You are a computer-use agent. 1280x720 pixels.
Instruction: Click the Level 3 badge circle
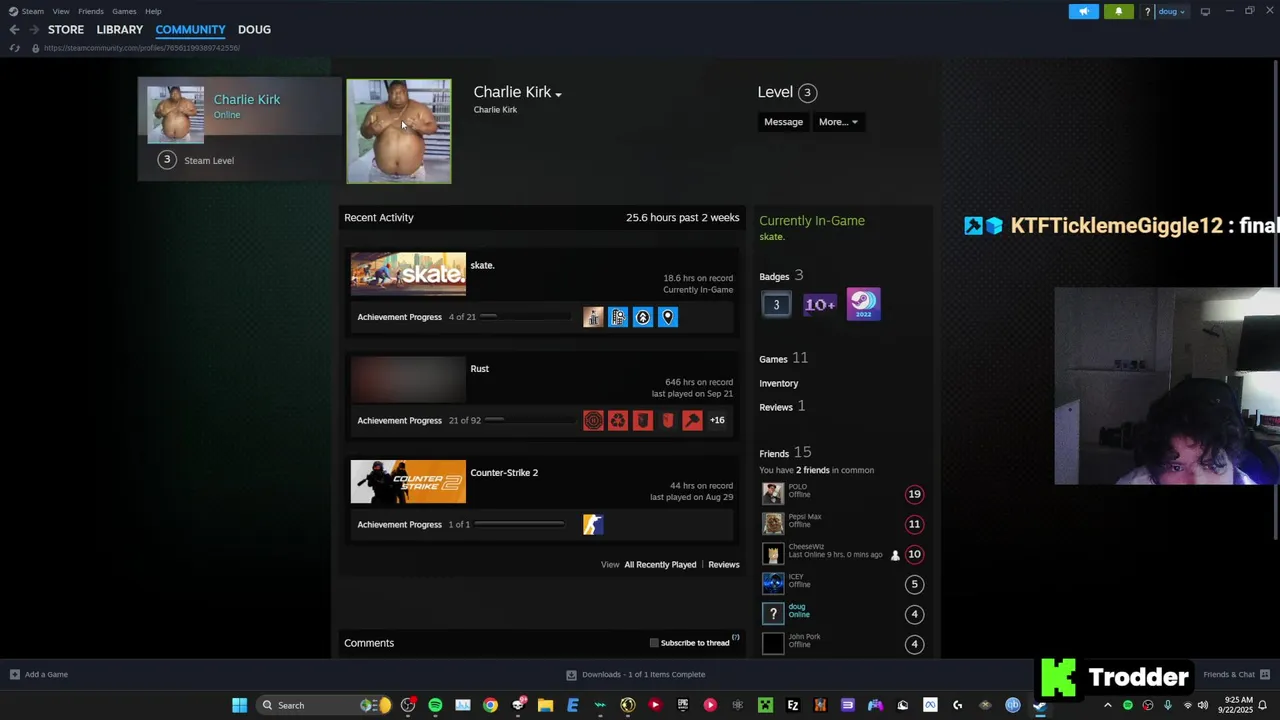point(807,93)
